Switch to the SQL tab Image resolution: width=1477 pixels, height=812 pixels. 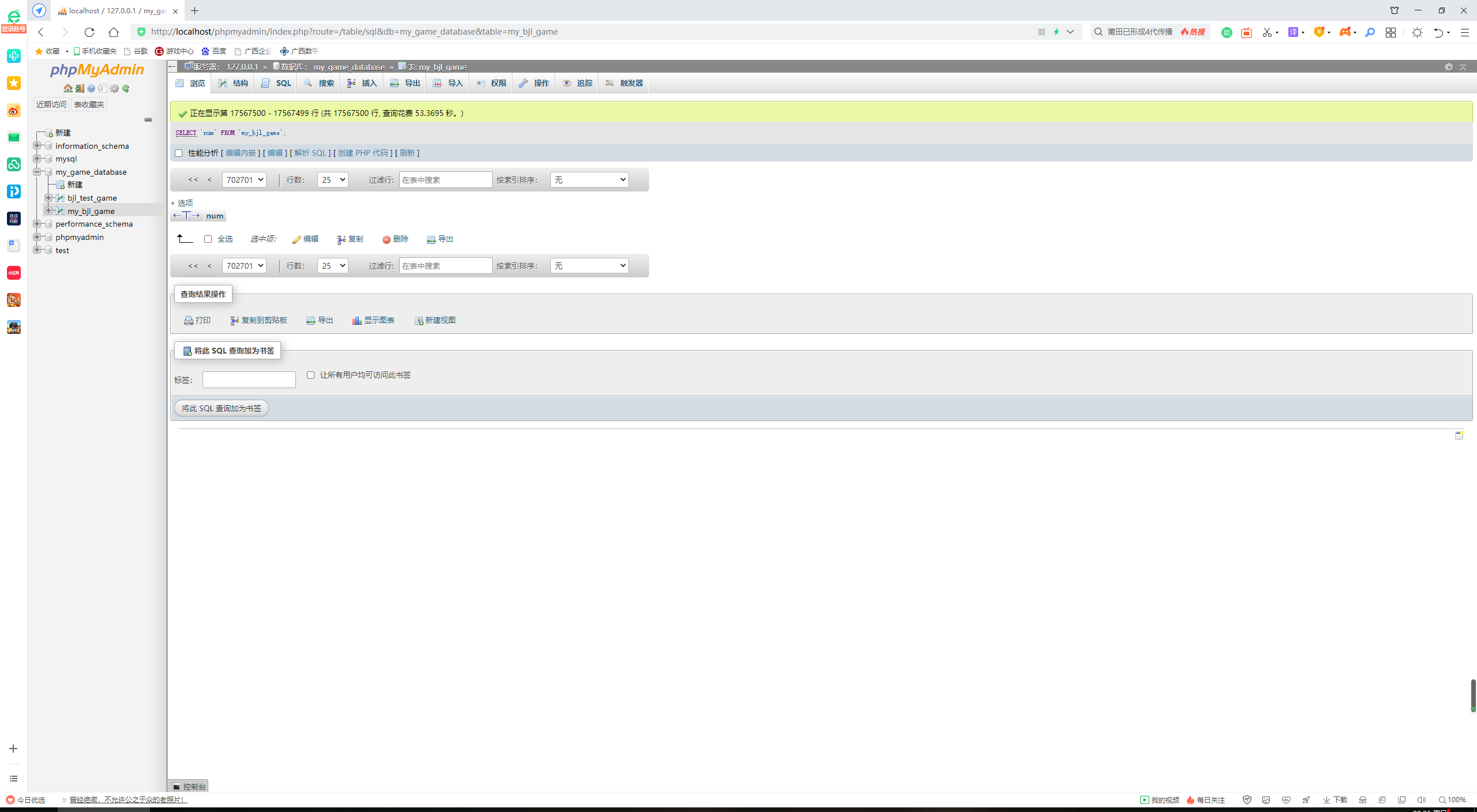click(x=276, y=83)
